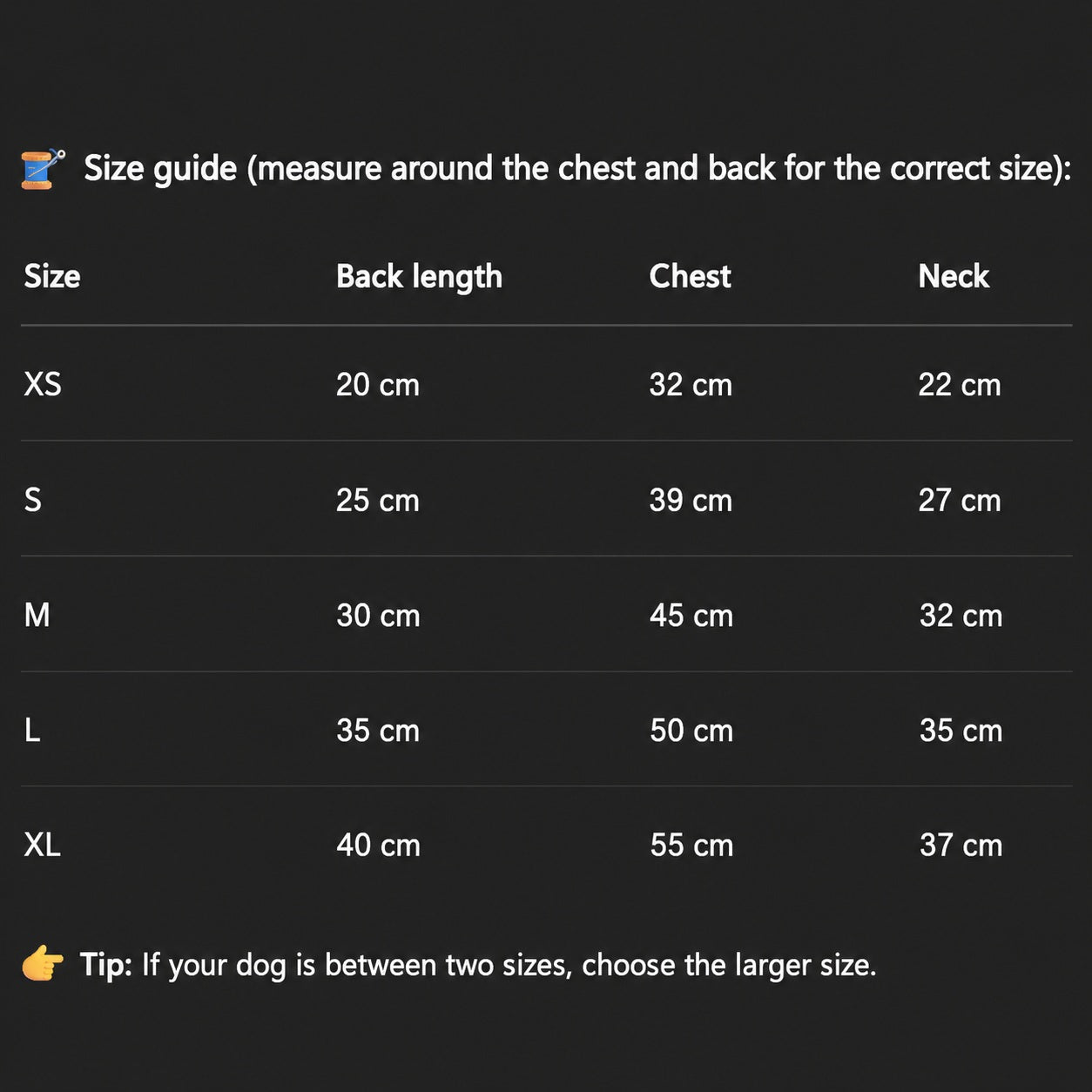Select the XS size row label
Viewport: 1092px width, 1092px height.
coord(43,384)
